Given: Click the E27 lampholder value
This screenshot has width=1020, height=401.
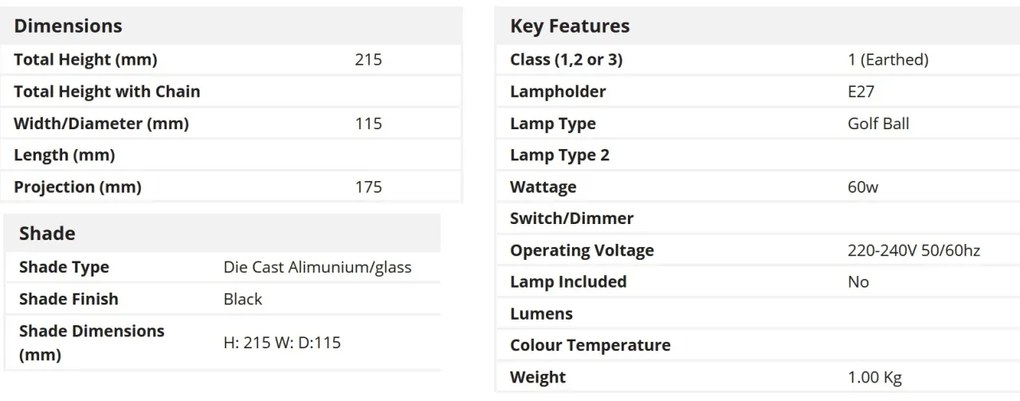Looking at the screenshot, I should pos(861,92).
